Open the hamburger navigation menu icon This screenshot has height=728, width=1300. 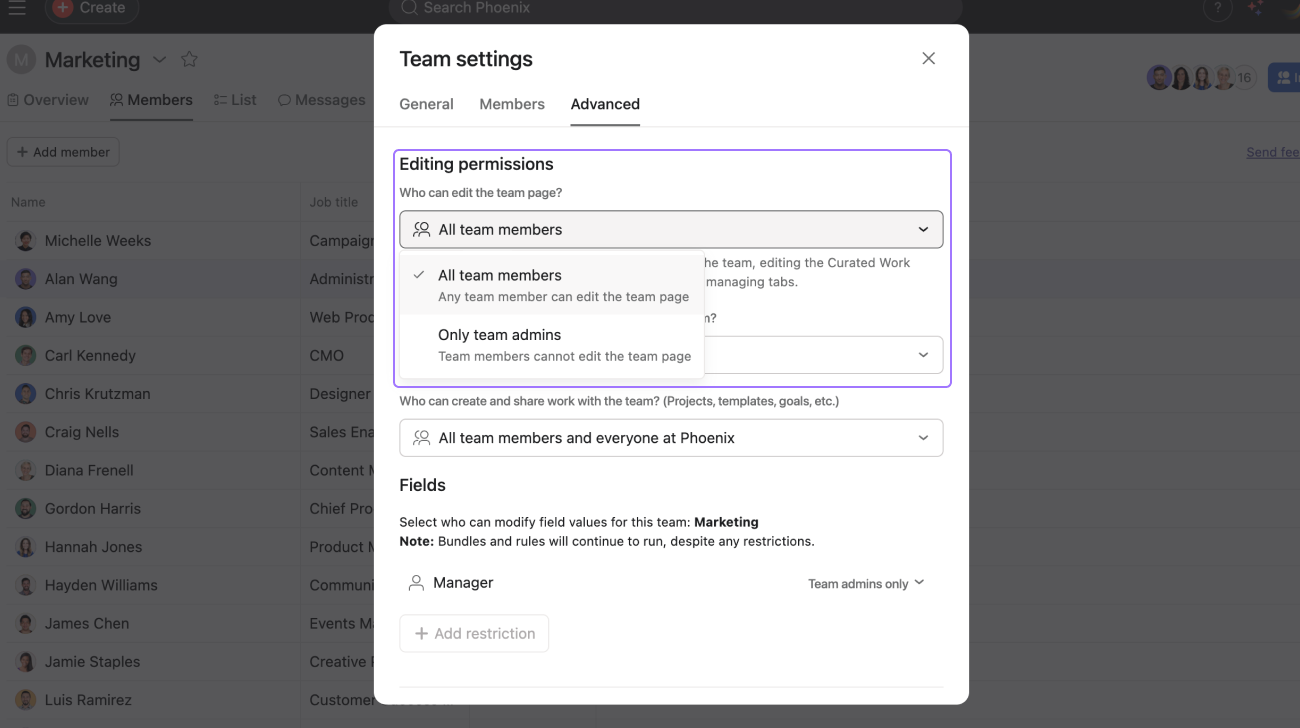pyautogui.click(x=17, y=8)
